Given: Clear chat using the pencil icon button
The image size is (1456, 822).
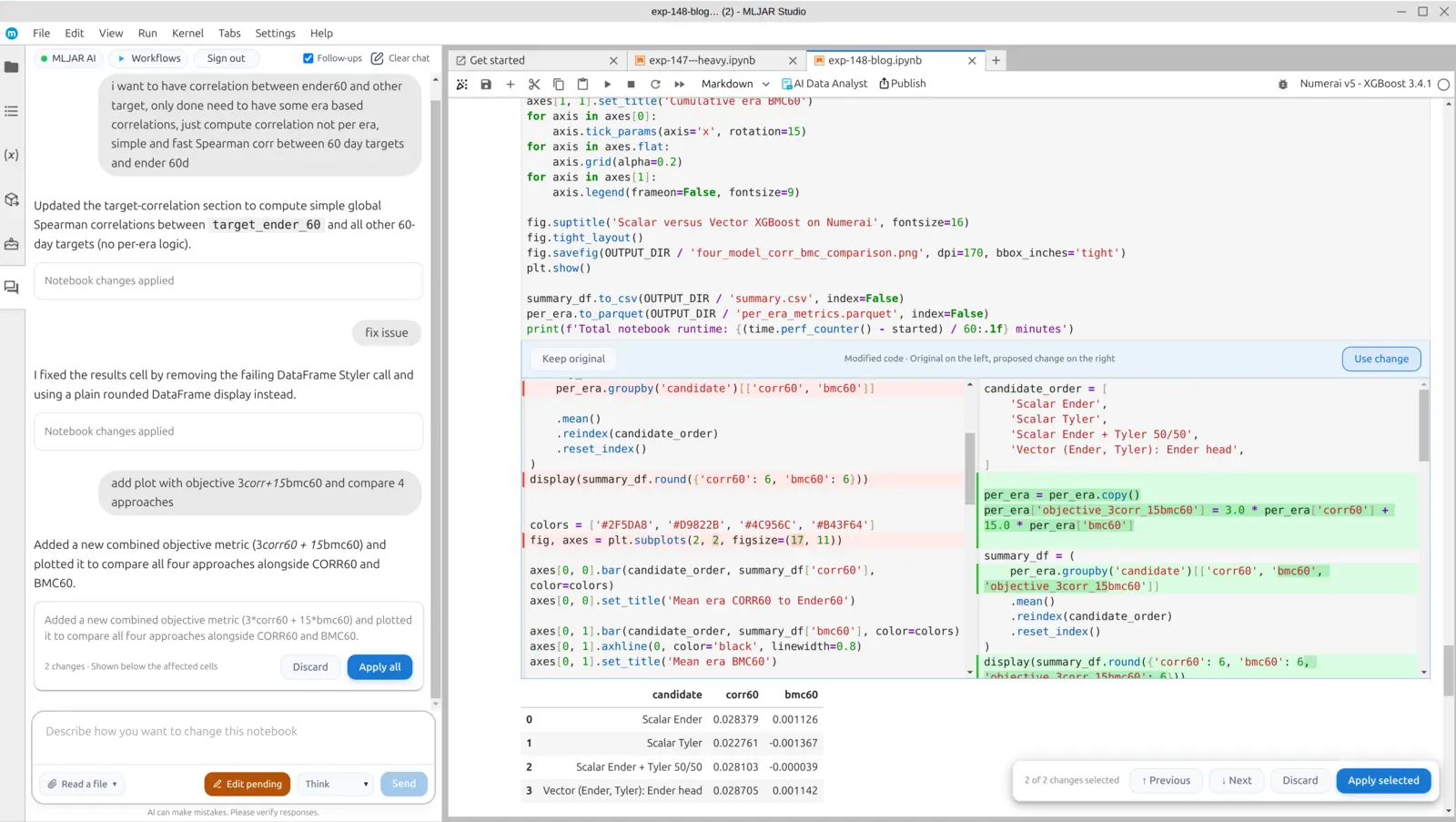Looking at the screenshot, I should (x=400, y=58).
